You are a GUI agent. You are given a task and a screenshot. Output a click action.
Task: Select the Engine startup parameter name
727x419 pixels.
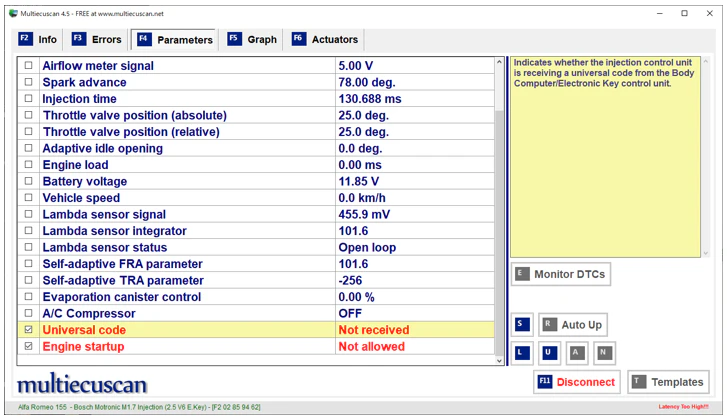[x=83, y=347]
